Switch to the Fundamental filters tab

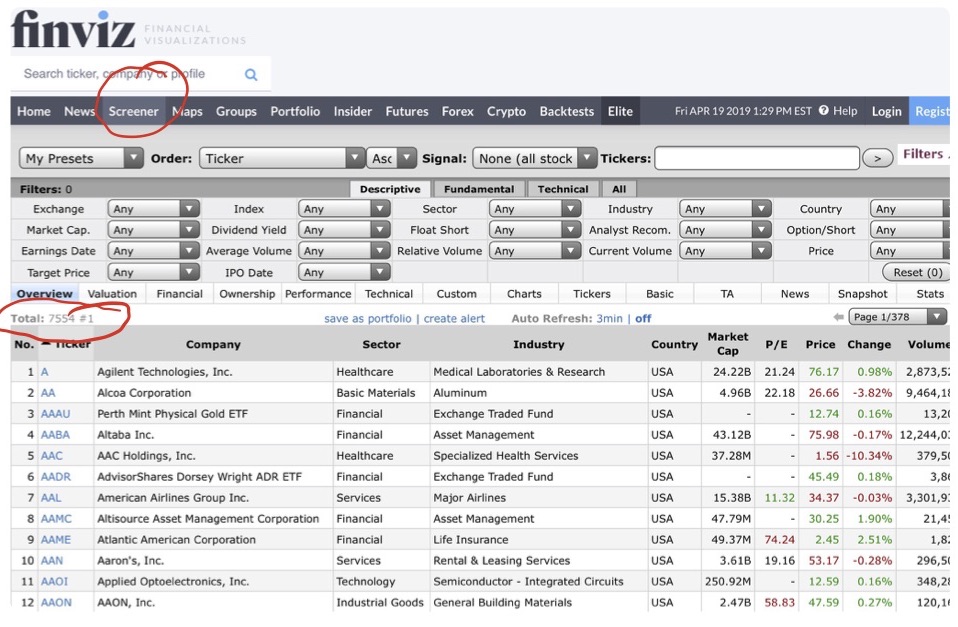pyautogui.click(x=479, y=189)
